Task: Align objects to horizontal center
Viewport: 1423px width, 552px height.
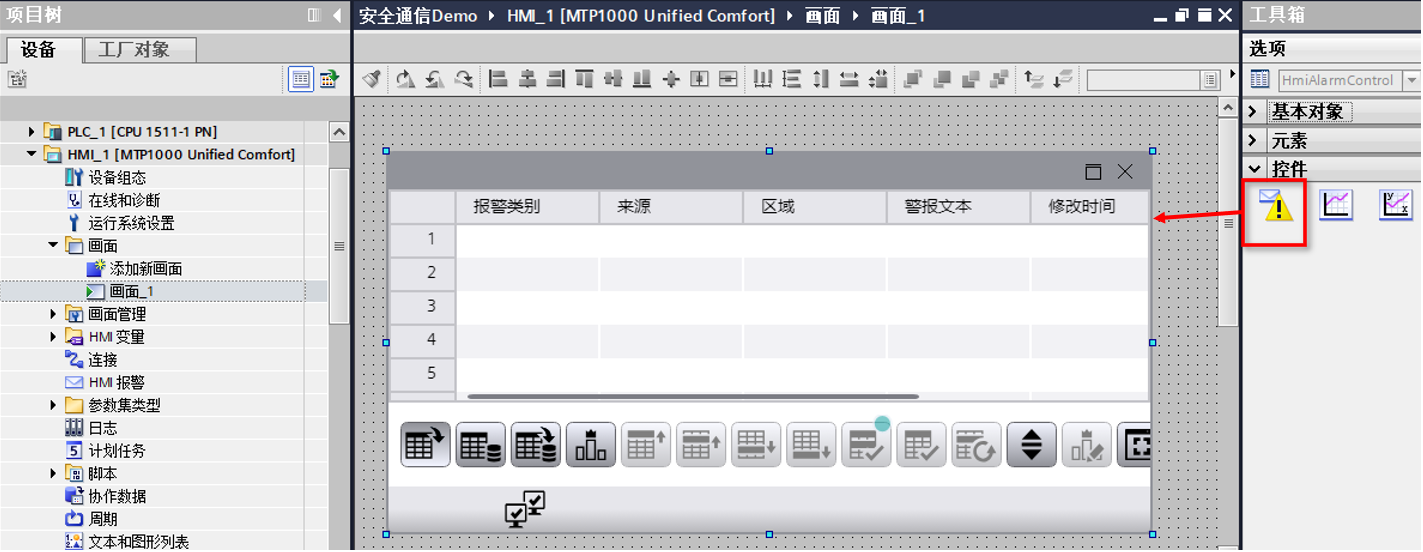Action: 527,79
